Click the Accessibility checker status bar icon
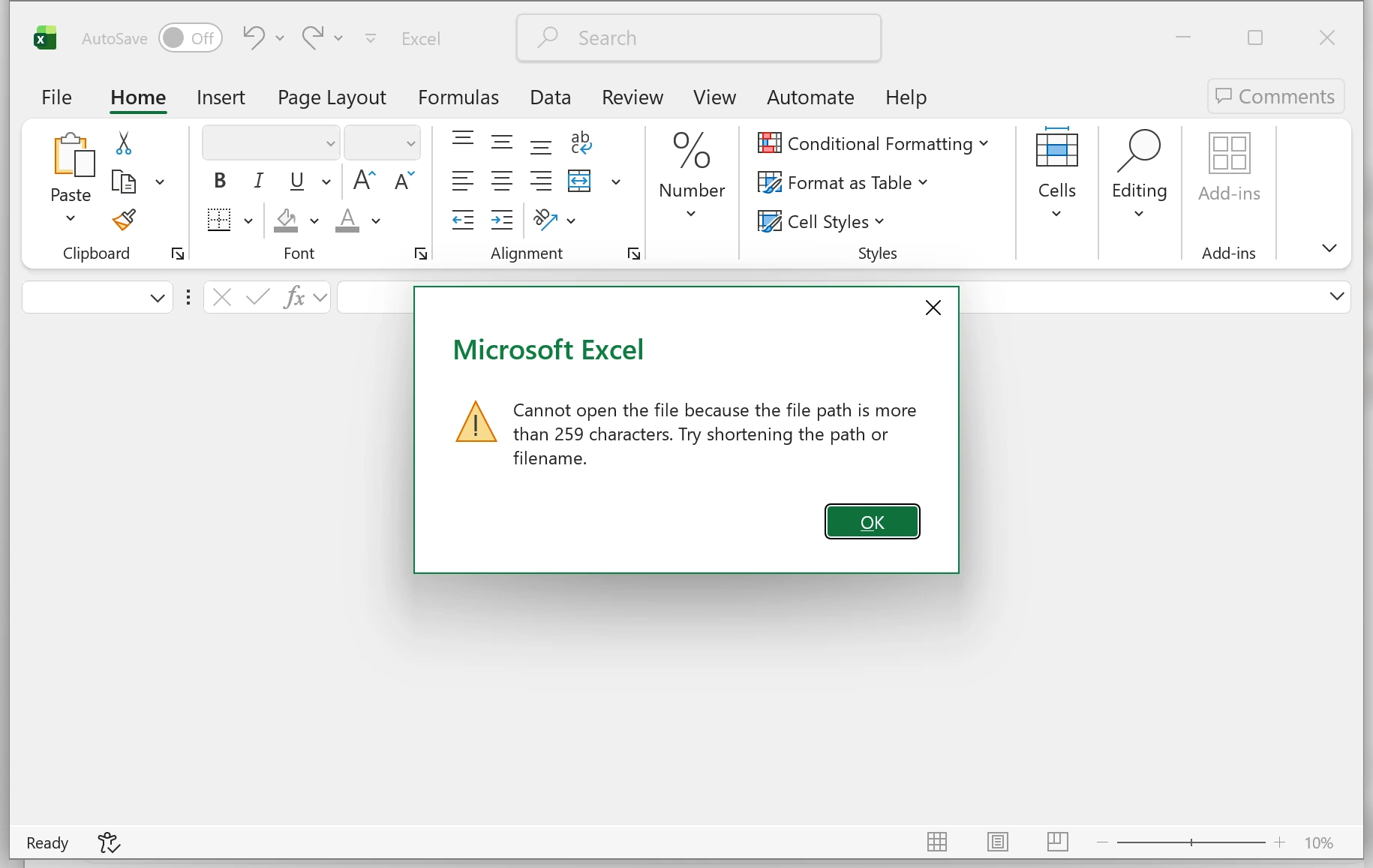This screenshot has height=868, width=1373. 109,842
